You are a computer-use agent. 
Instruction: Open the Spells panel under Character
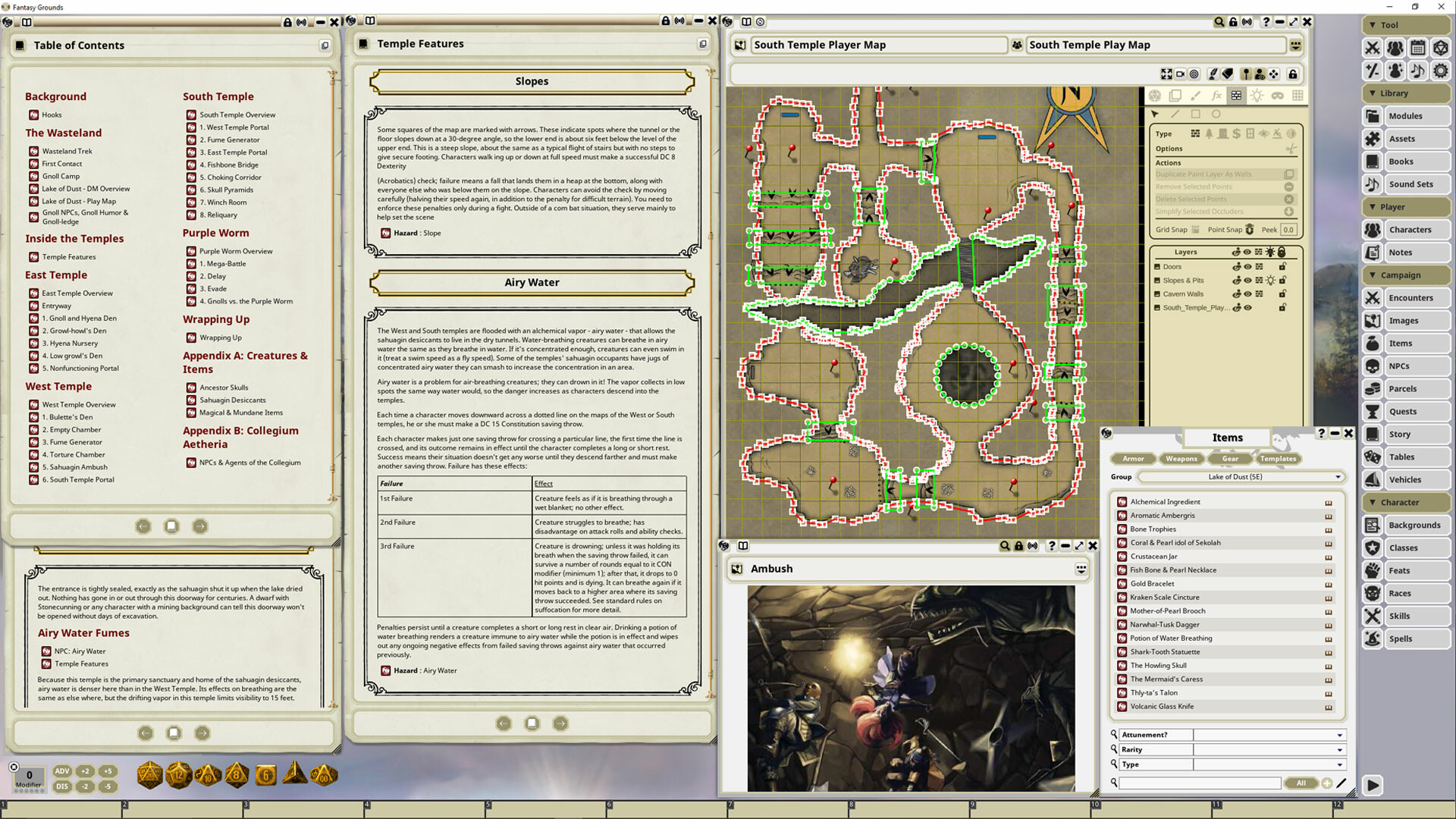point(1407,639)
